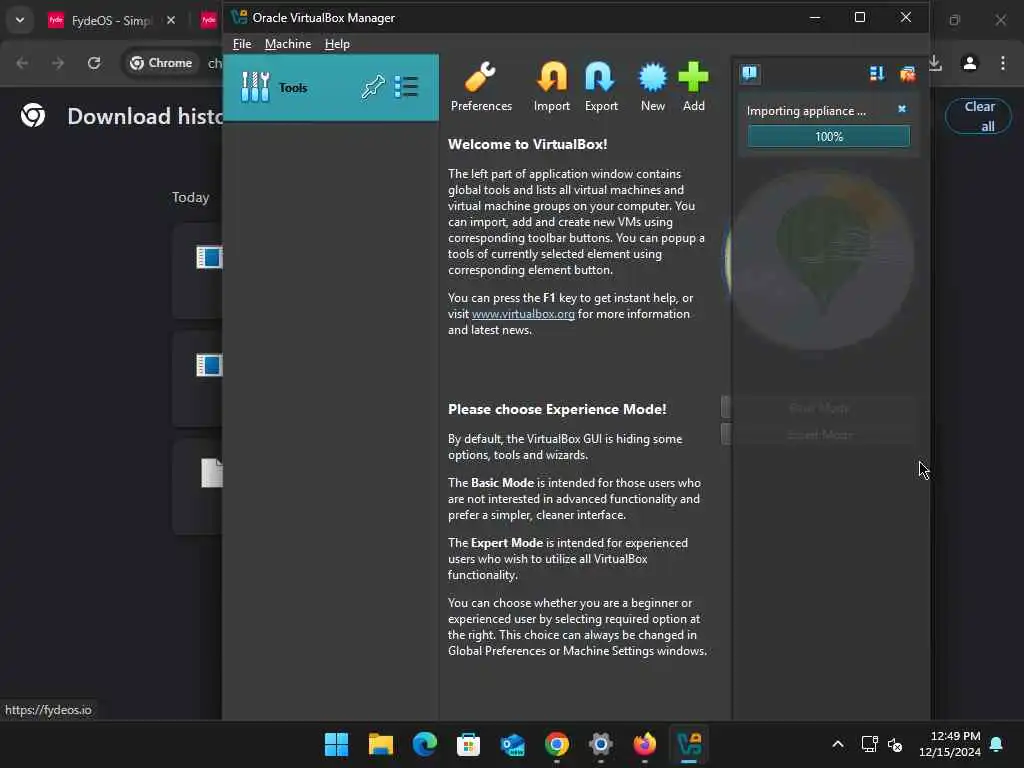Viewport: 1024px width, 768px height.
Task: Open Chrome's three-dot menu
Action: 1002,63
